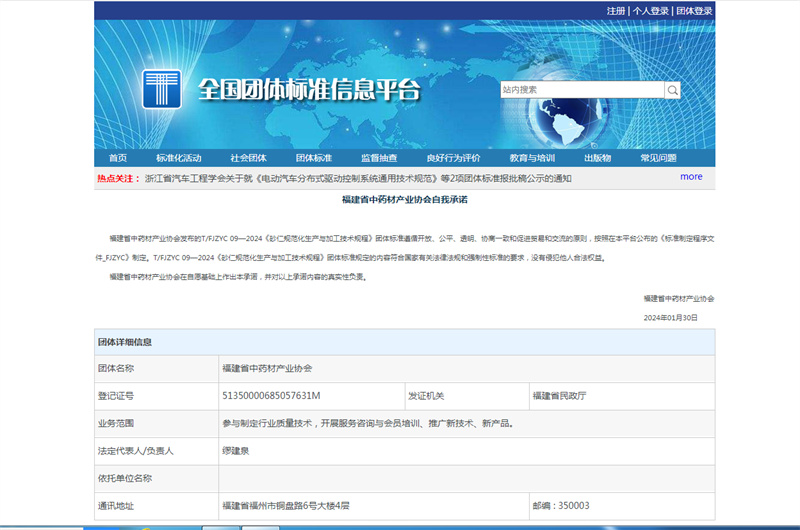The width and height of the screenshot is (800, 530).
Task: Open the 团体标准 menu
Action: point(314,158)
